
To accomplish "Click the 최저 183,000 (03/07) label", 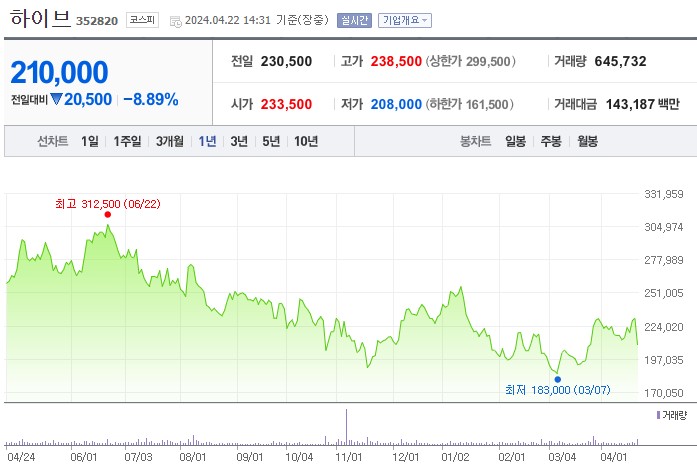I will [557, 390].
